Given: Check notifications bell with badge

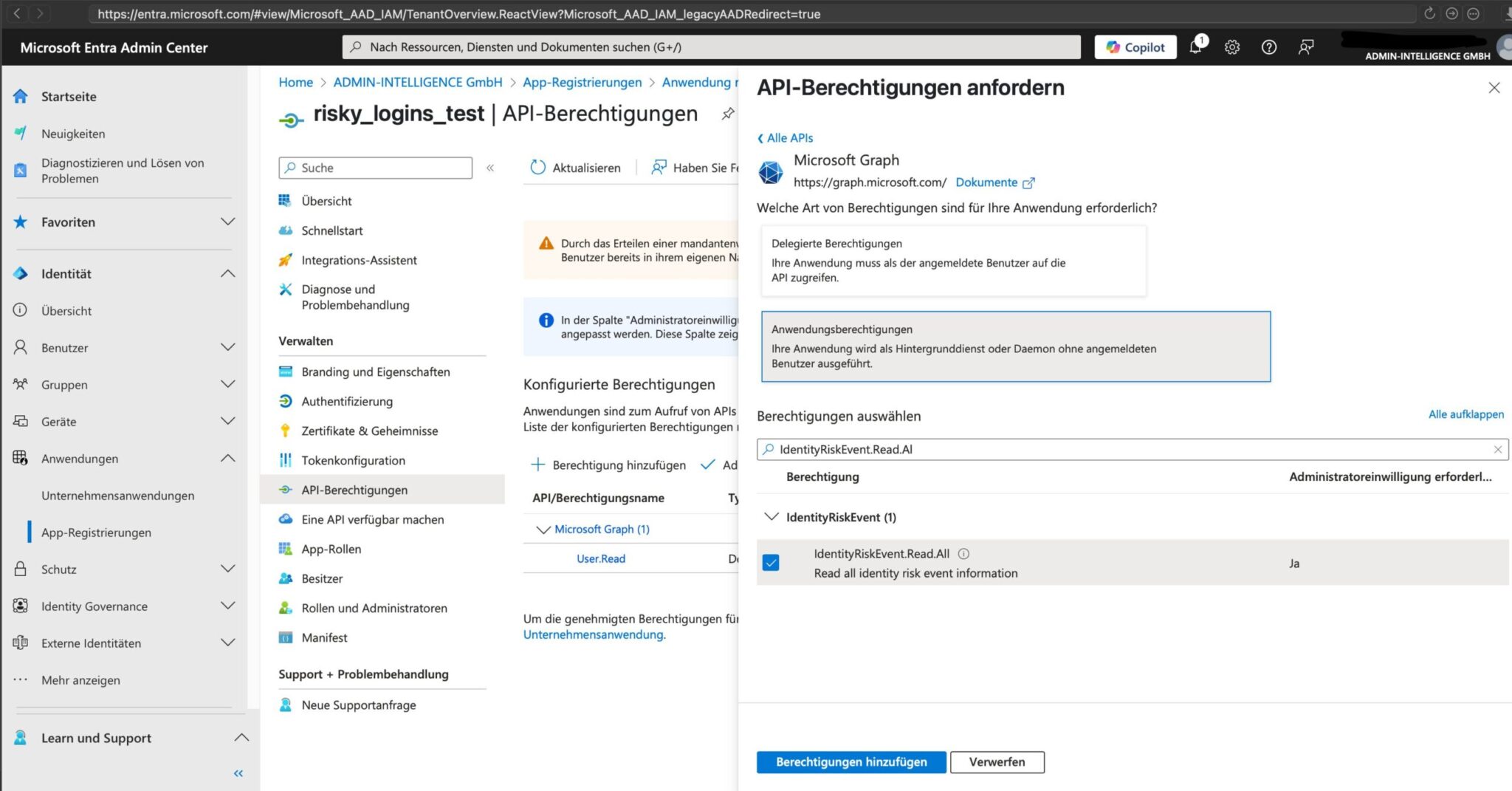Looking at the screenshot, I should point(1195,47).
